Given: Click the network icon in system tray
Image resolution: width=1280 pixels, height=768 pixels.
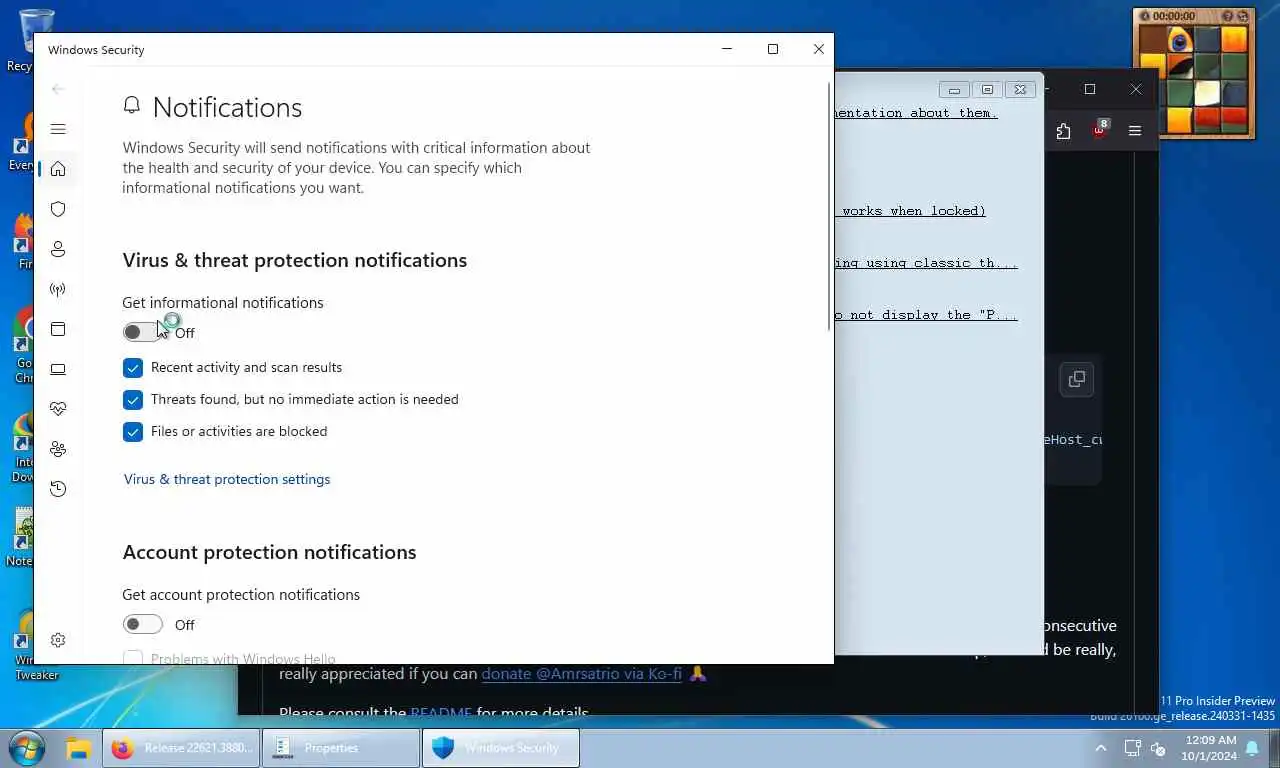Looking at the screenshot, I should [x=1132, y=748].
